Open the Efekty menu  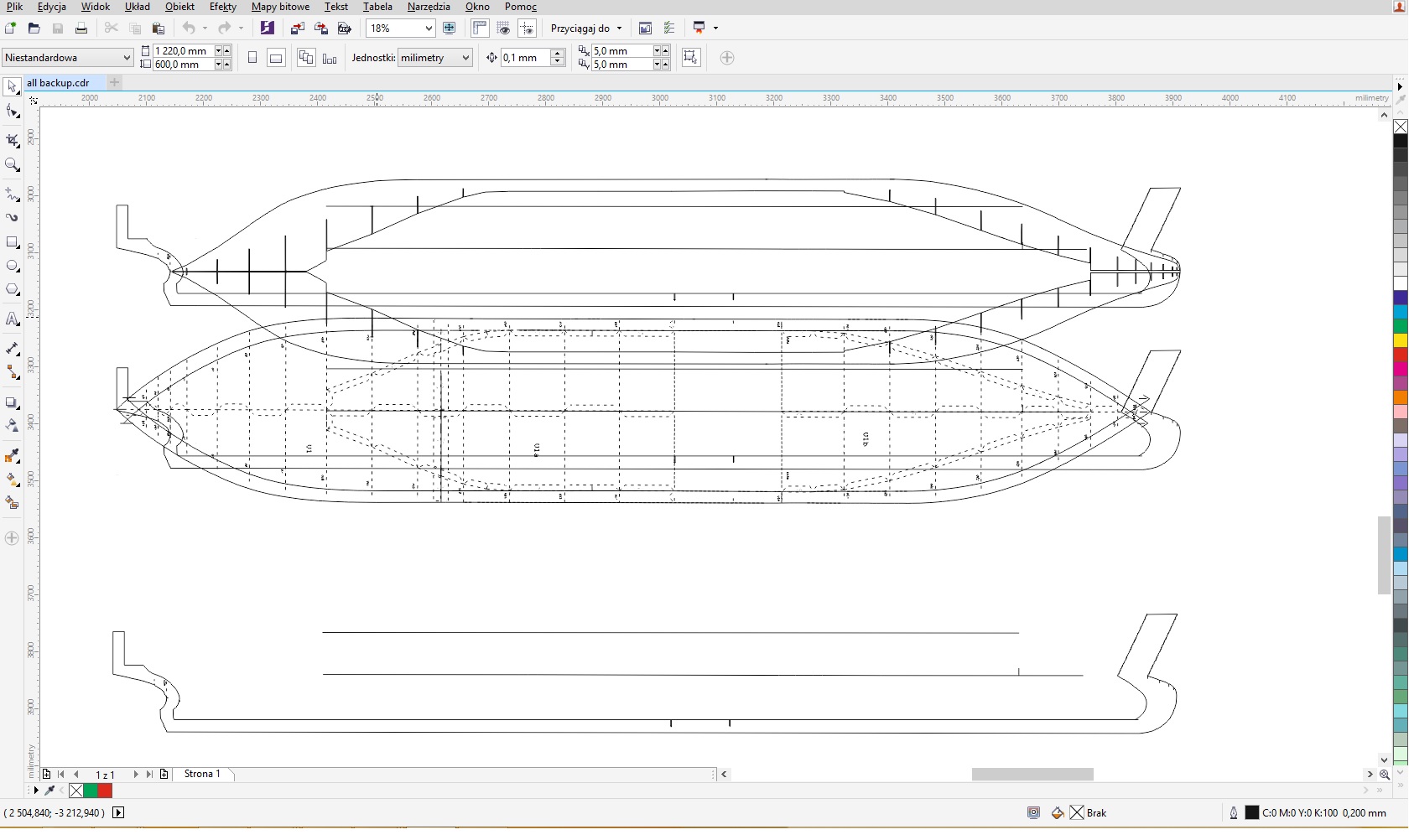(222, 7)
